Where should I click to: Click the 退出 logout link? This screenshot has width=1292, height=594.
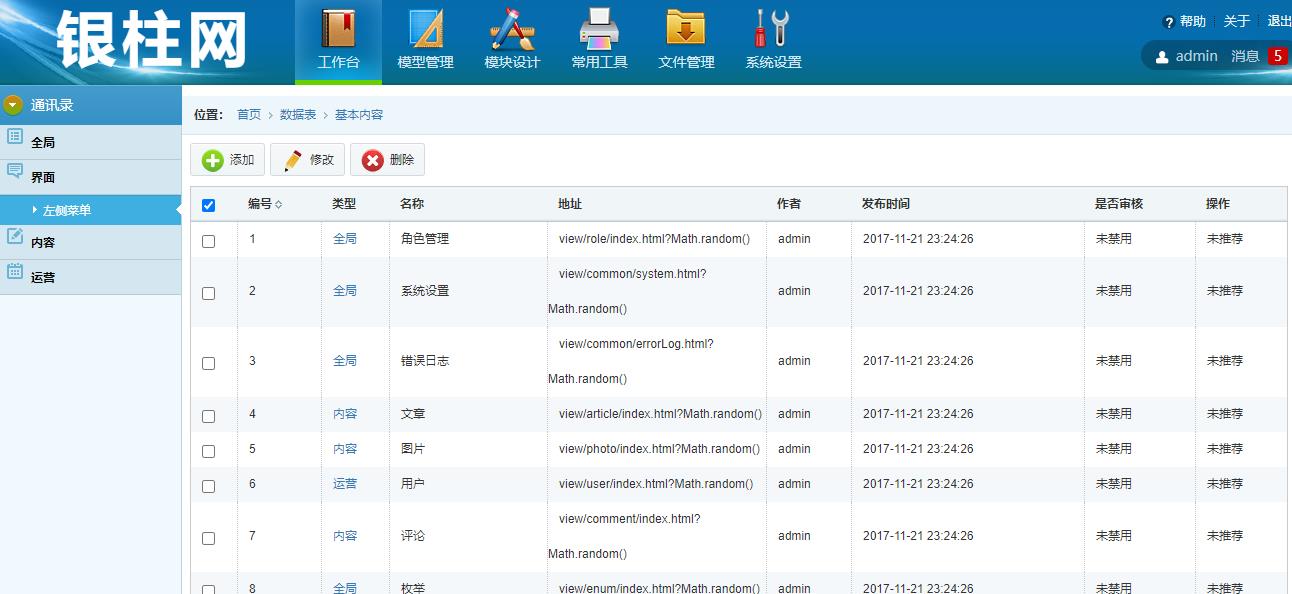pos(1280,21)
